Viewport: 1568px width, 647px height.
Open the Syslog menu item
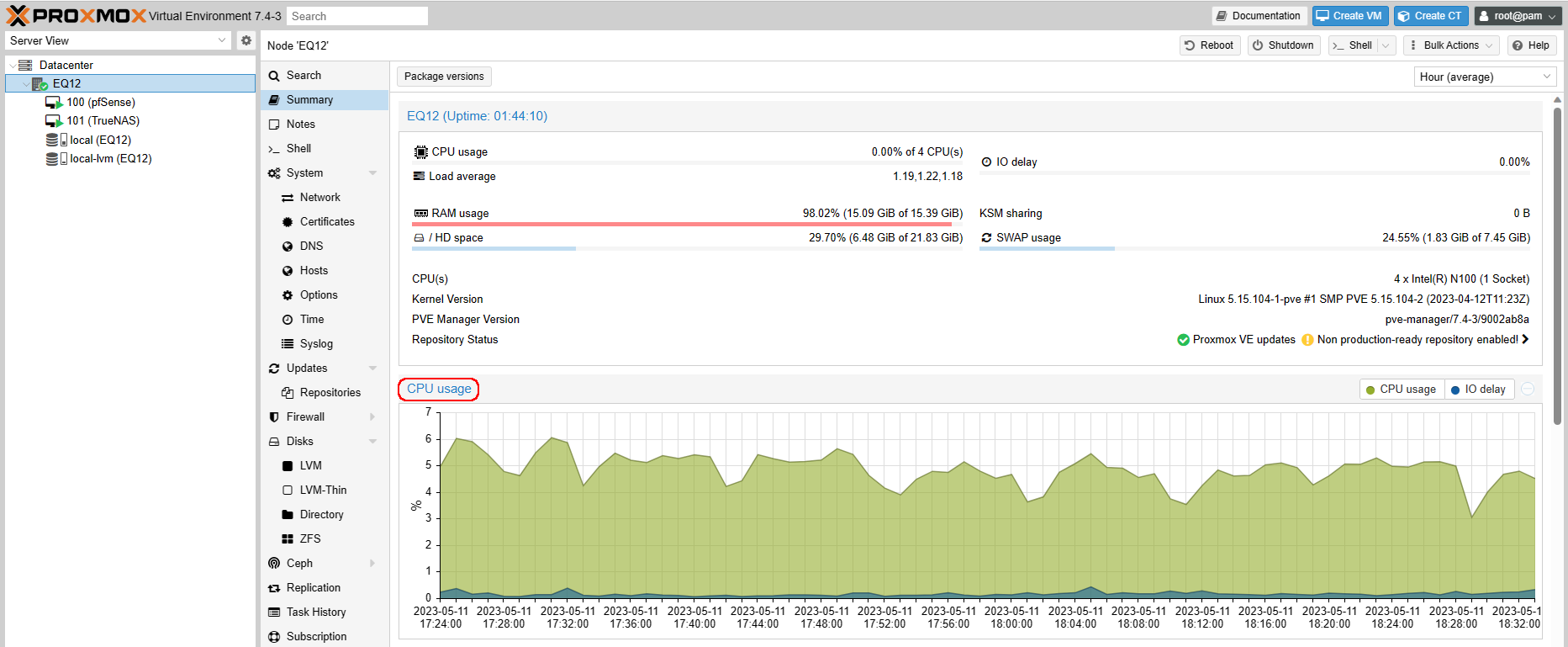[325, 344]
